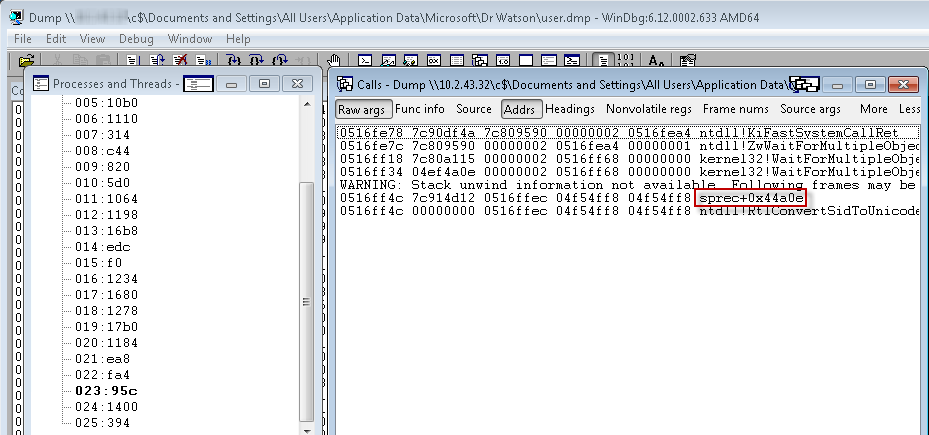Click the hand breakpoint icon
Screen dimensions: 929x435
[x=335, y=61]
